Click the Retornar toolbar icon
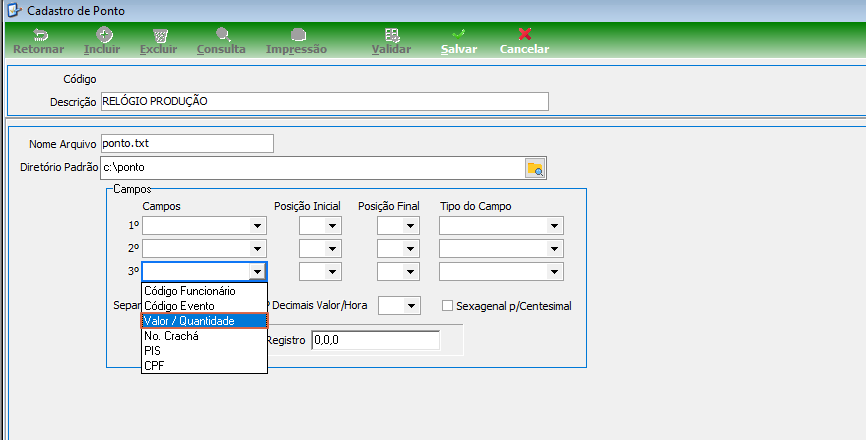 [40, 35]
